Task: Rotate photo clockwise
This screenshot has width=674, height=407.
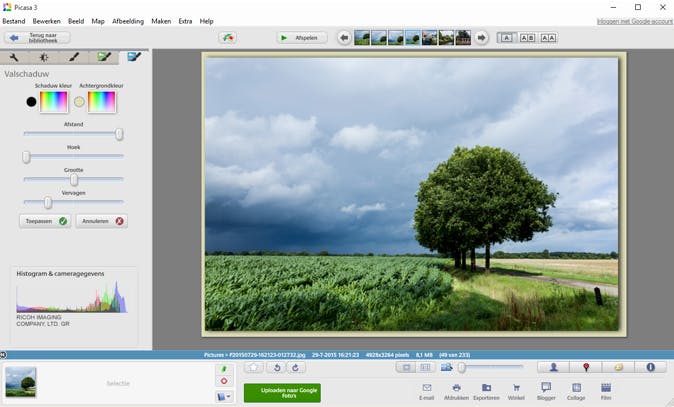Action: (x=295, y=367)
